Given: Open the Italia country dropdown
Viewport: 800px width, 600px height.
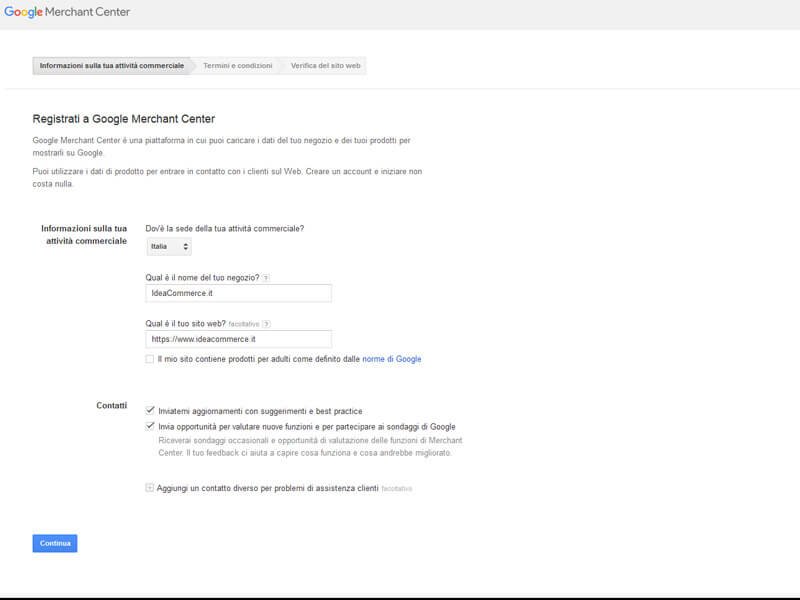Looking at the screenshot, I should pyautogui.click(x=169, y=246).
